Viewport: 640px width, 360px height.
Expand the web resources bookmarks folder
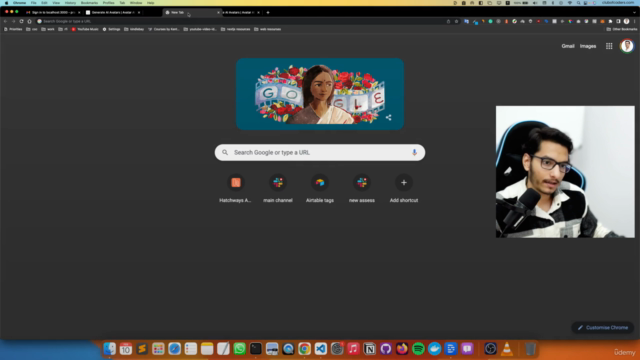[x=267, y=29]
